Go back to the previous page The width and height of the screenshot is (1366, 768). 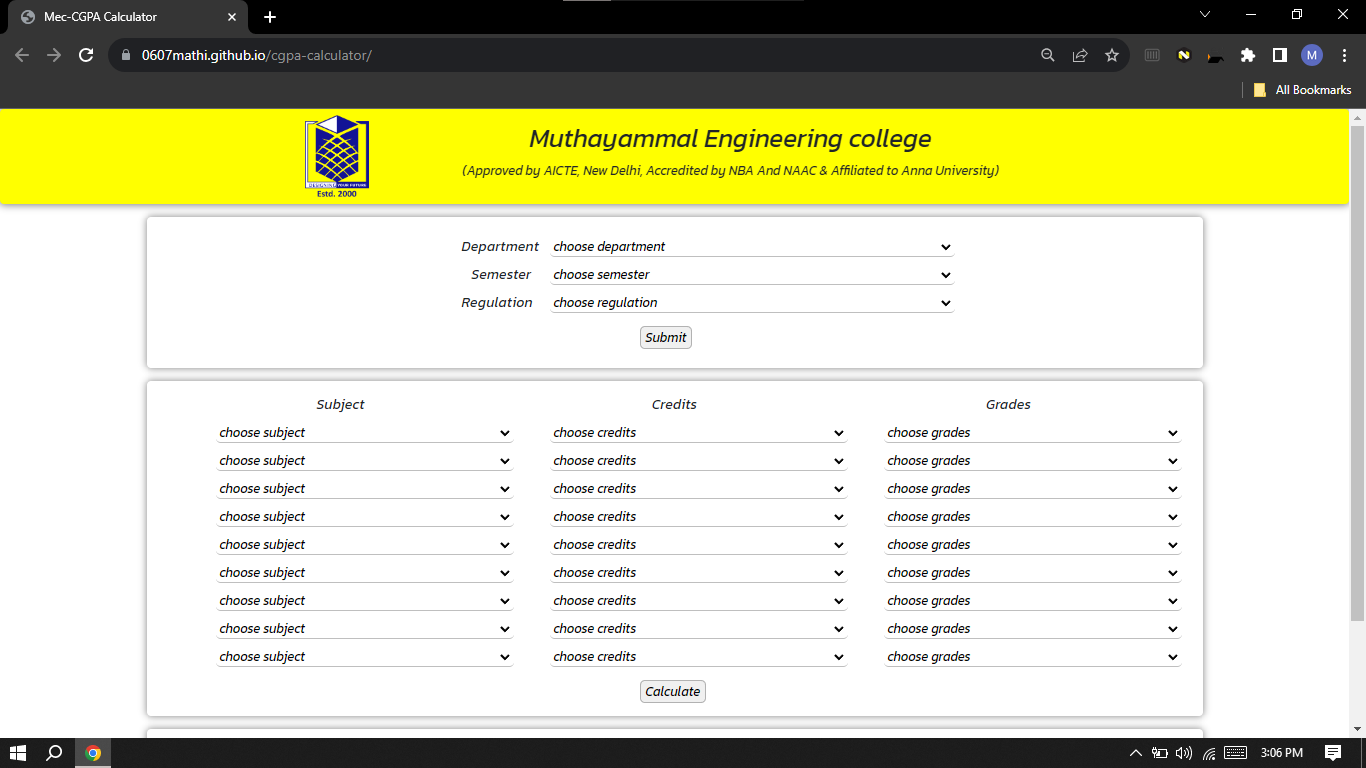22,55
